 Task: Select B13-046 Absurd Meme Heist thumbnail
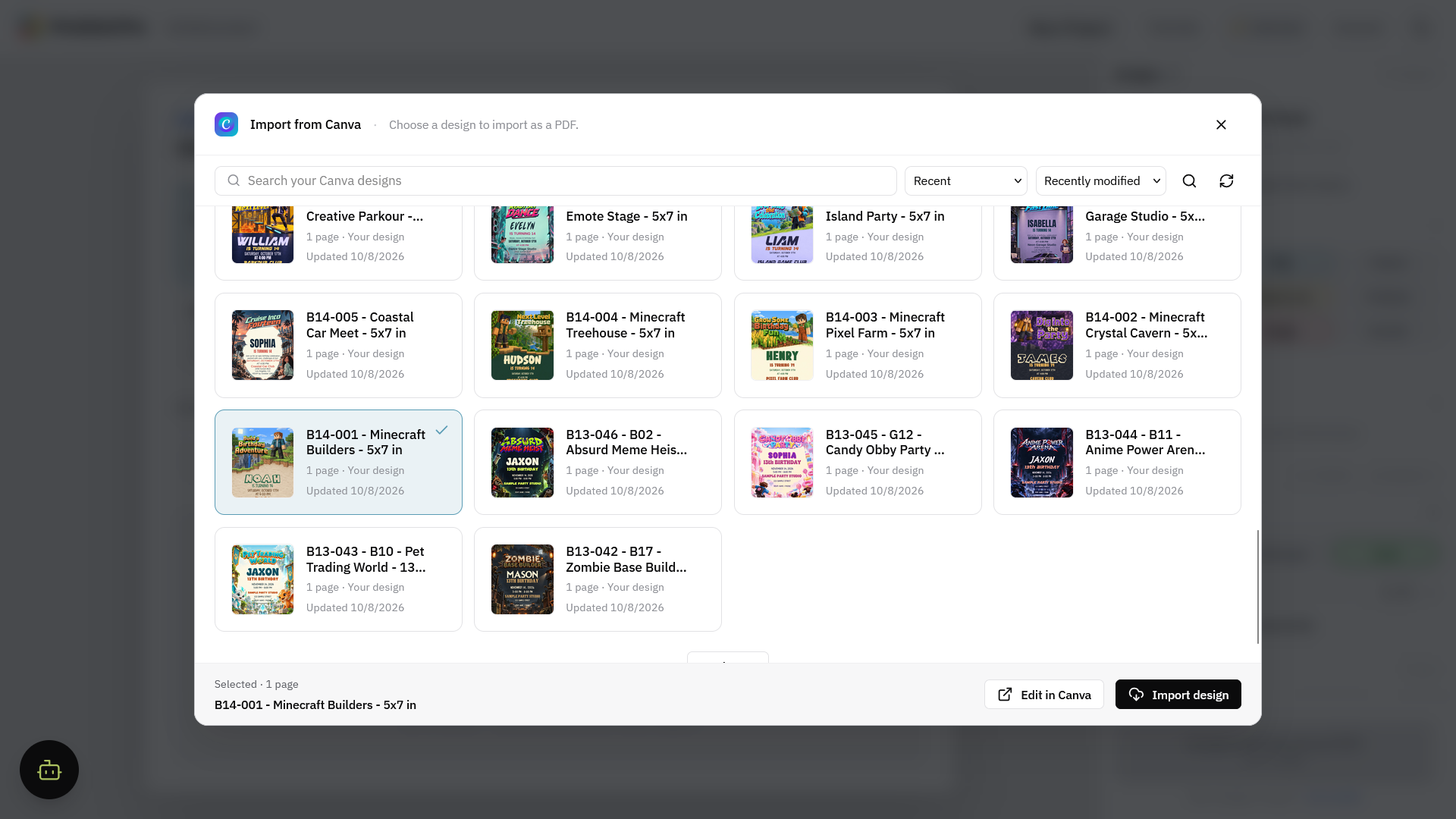(522, 463)
